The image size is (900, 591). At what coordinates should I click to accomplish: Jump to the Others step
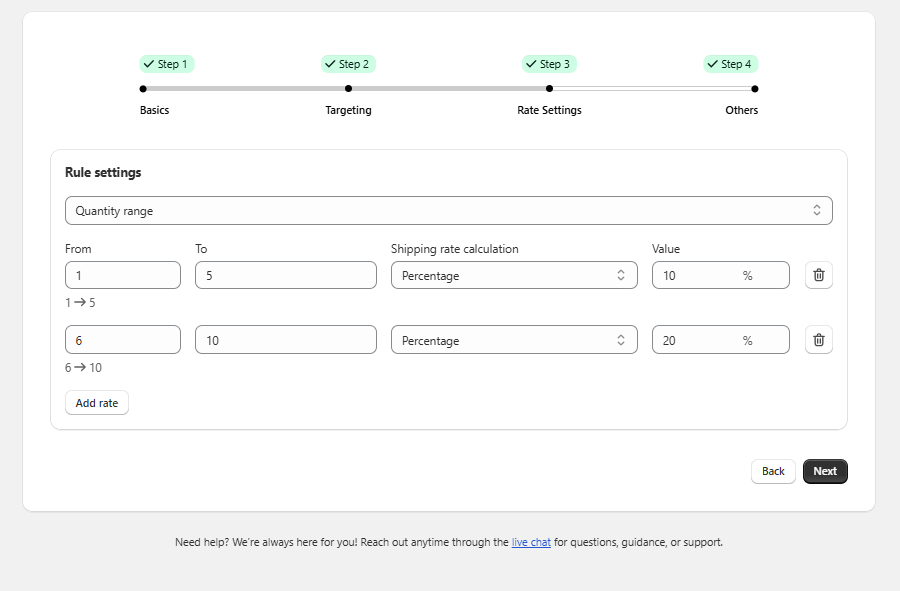tap(741, 110)
